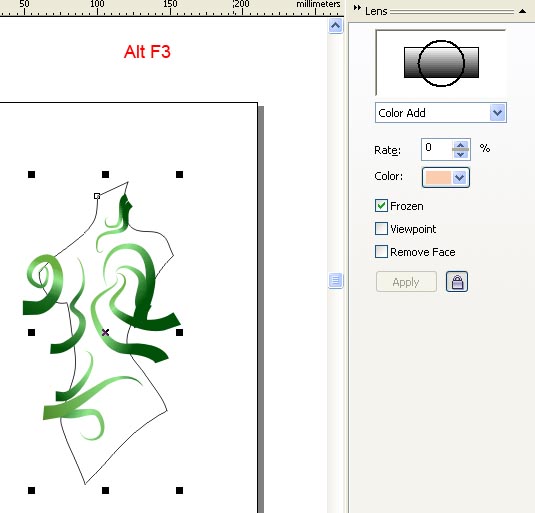Click the millimeters label on ruler
535x513 pixels.
(318, 4)
